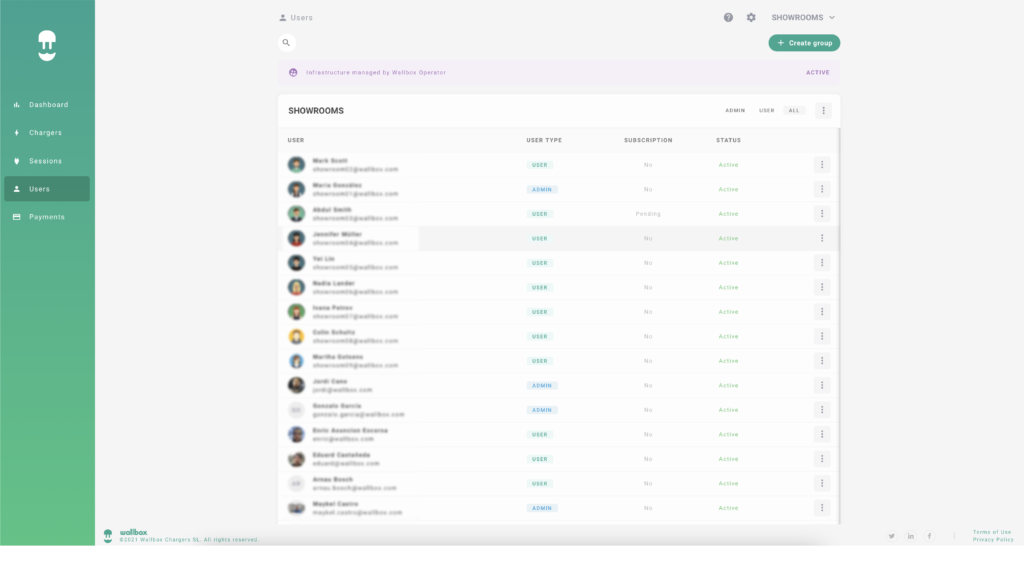Click Mark Scott's avatar
The width and height of the screenshot is (1024, 562).
[x=296, y=164]
